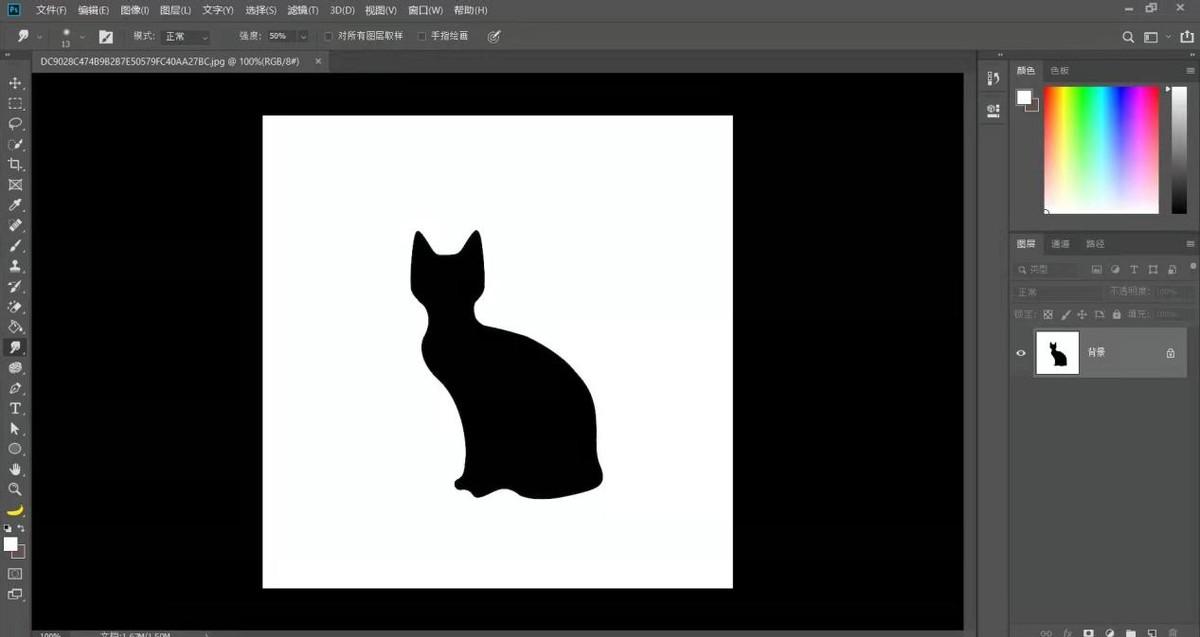Toggle Quick Mask mode
Screen dimensions: 1200x637
tap(15, 574)
